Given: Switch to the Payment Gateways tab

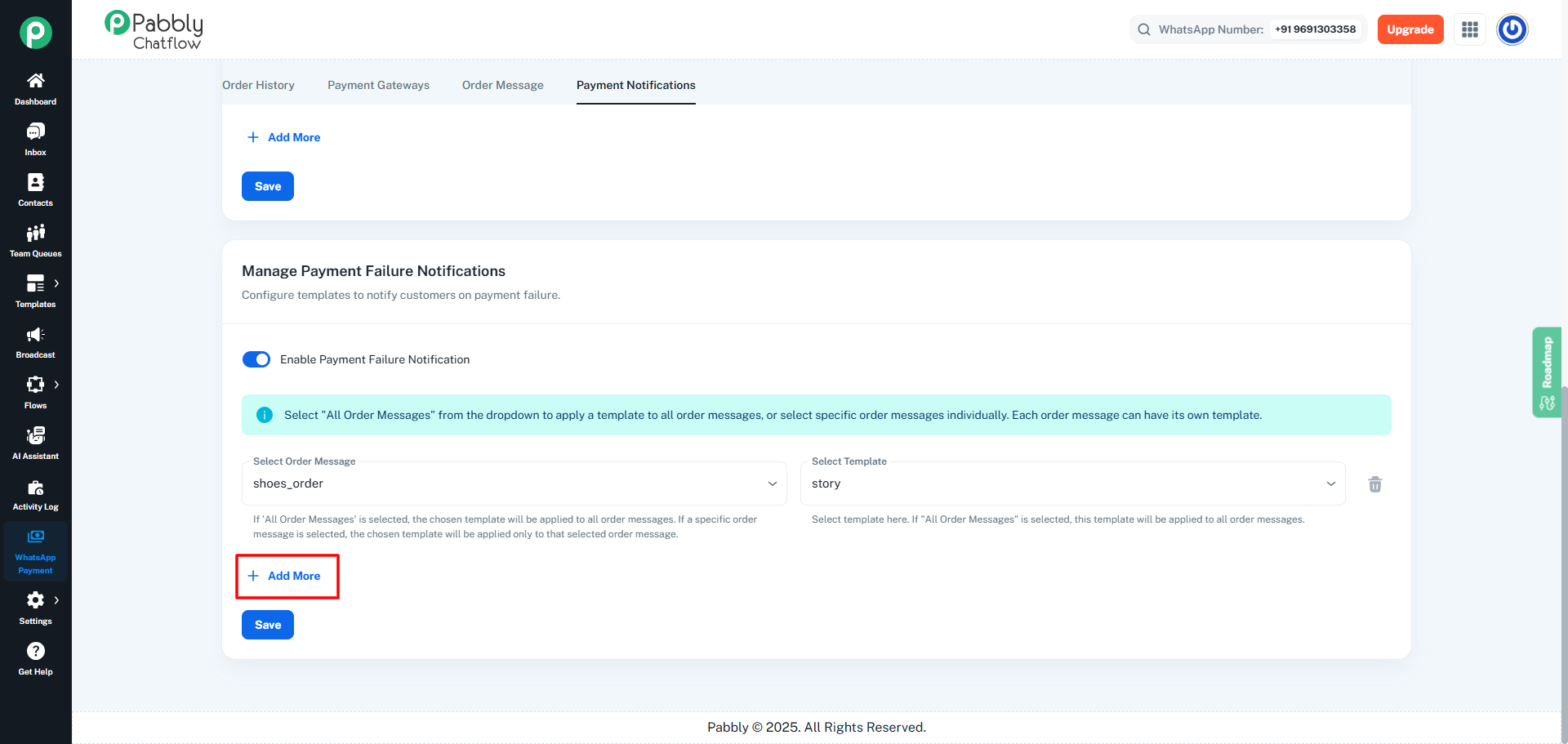Looking at the screenshot, I should 378,85.
